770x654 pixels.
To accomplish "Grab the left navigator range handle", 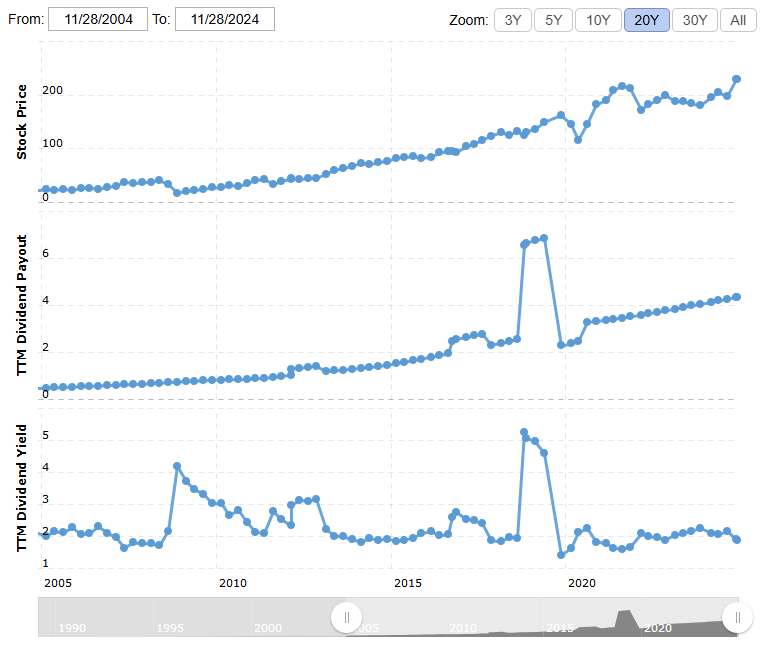I will tap(346, 617).
